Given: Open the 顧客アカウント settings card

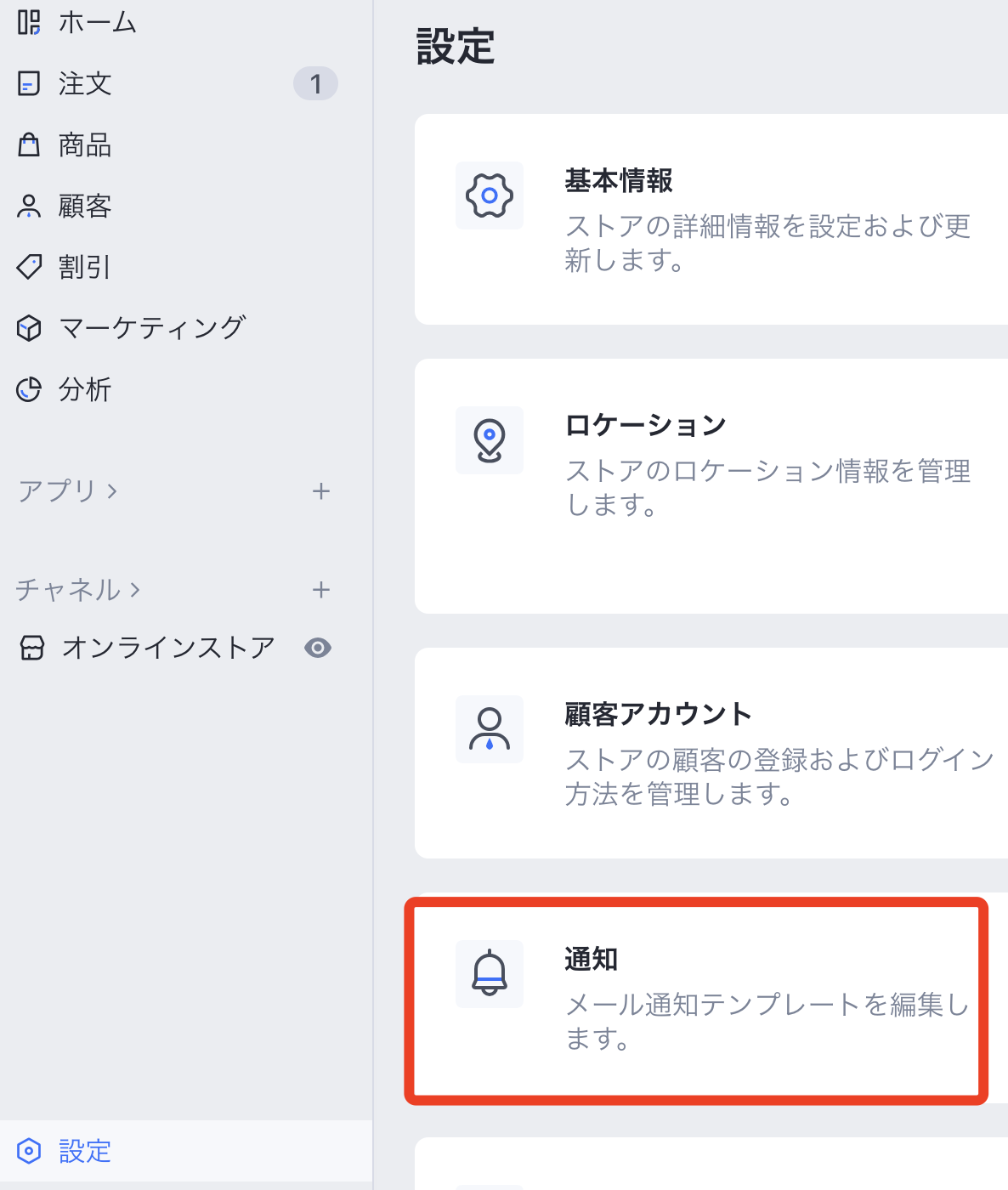Looking at the screenshot, I should [x=711, y=753].
